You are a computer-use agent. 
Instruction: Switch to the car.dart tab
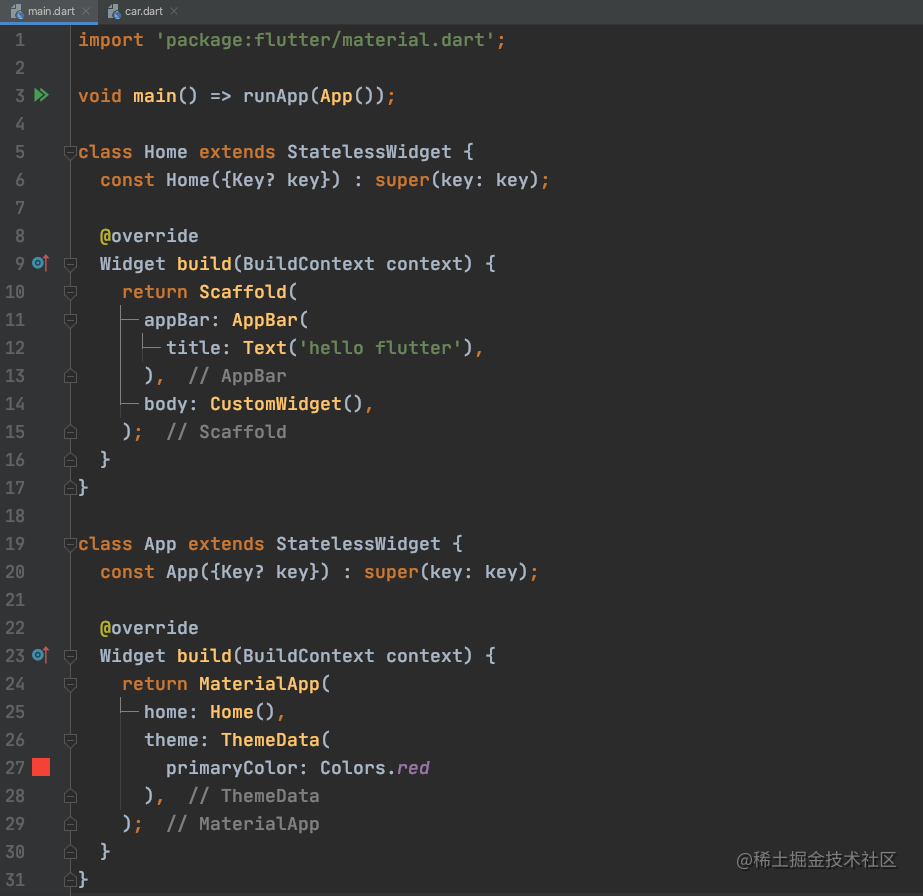[x=144, y=11]
